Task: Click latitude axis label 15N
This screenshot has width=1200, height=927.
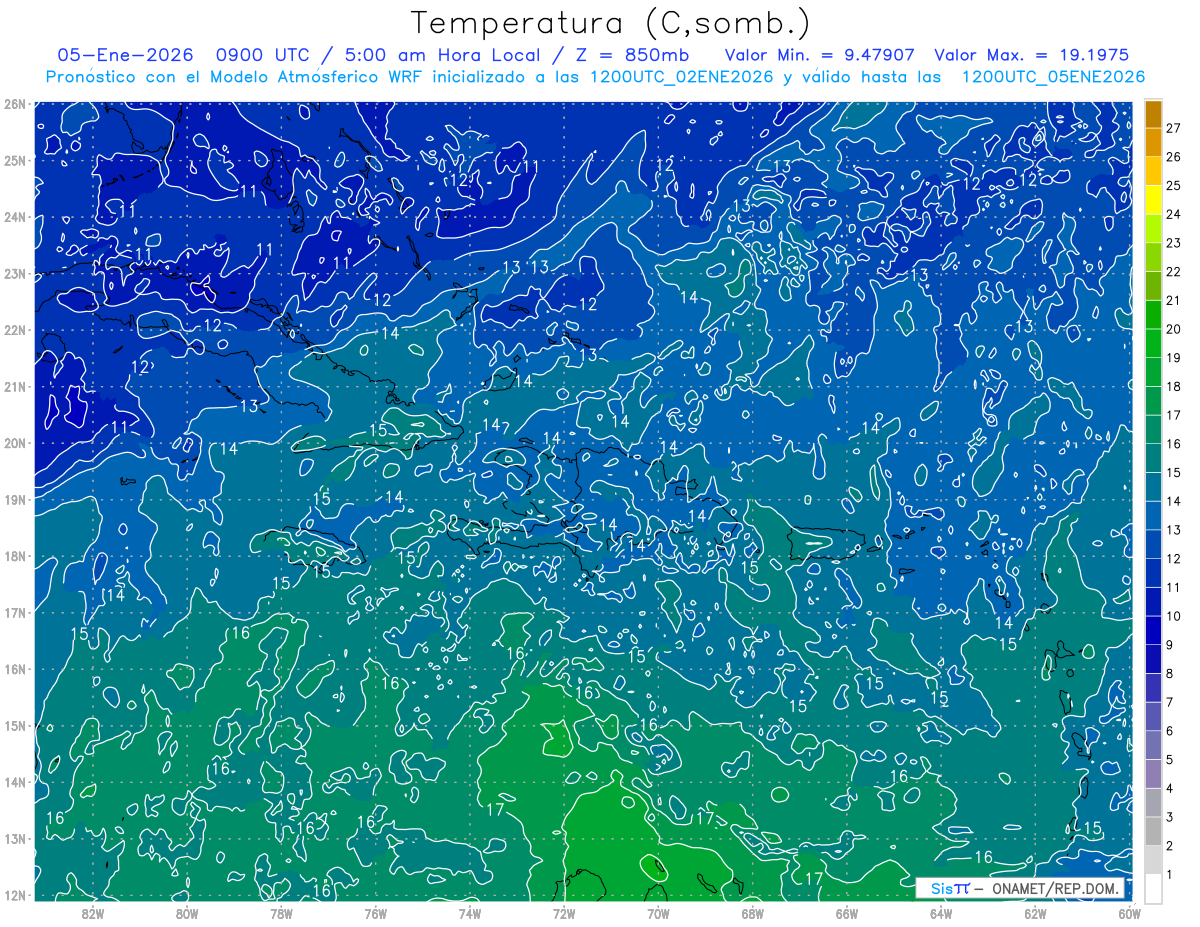Action: [x=14, y=725]
